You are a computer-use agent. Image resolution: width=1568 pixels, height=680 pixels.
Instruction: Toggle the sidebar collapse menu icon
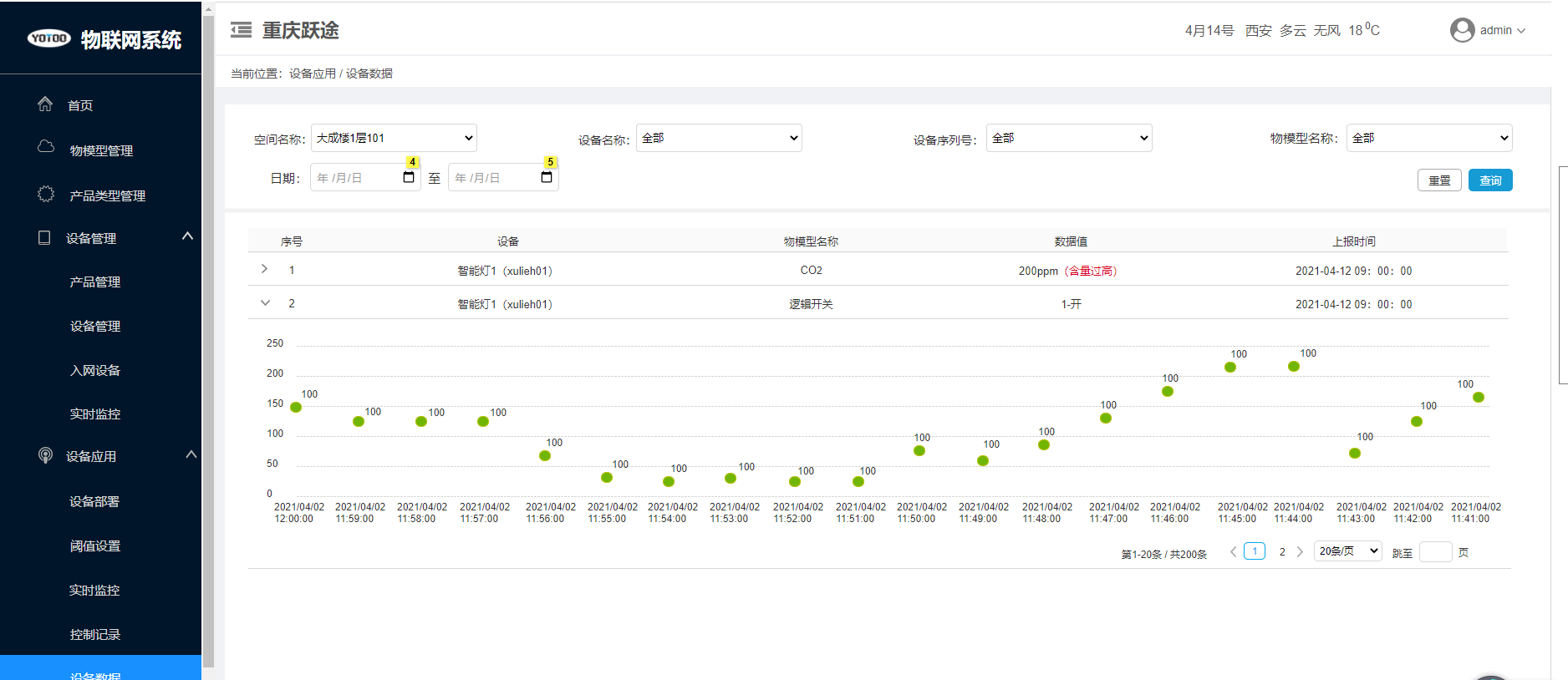pyautogui.click(x=242, y=30)
